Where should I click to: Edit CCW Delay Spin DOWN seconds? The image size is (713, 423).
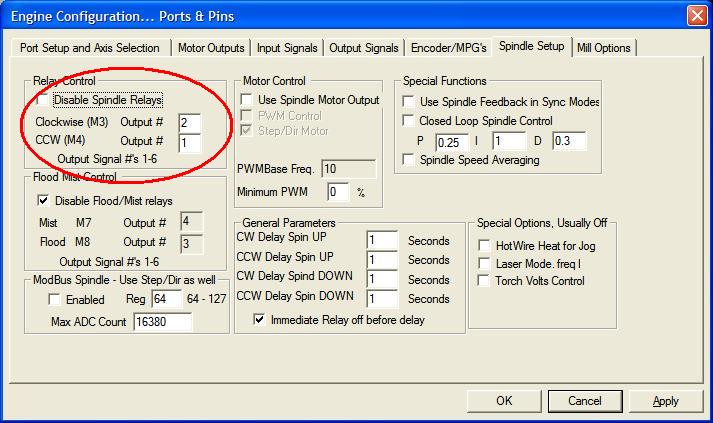[382, 298]
